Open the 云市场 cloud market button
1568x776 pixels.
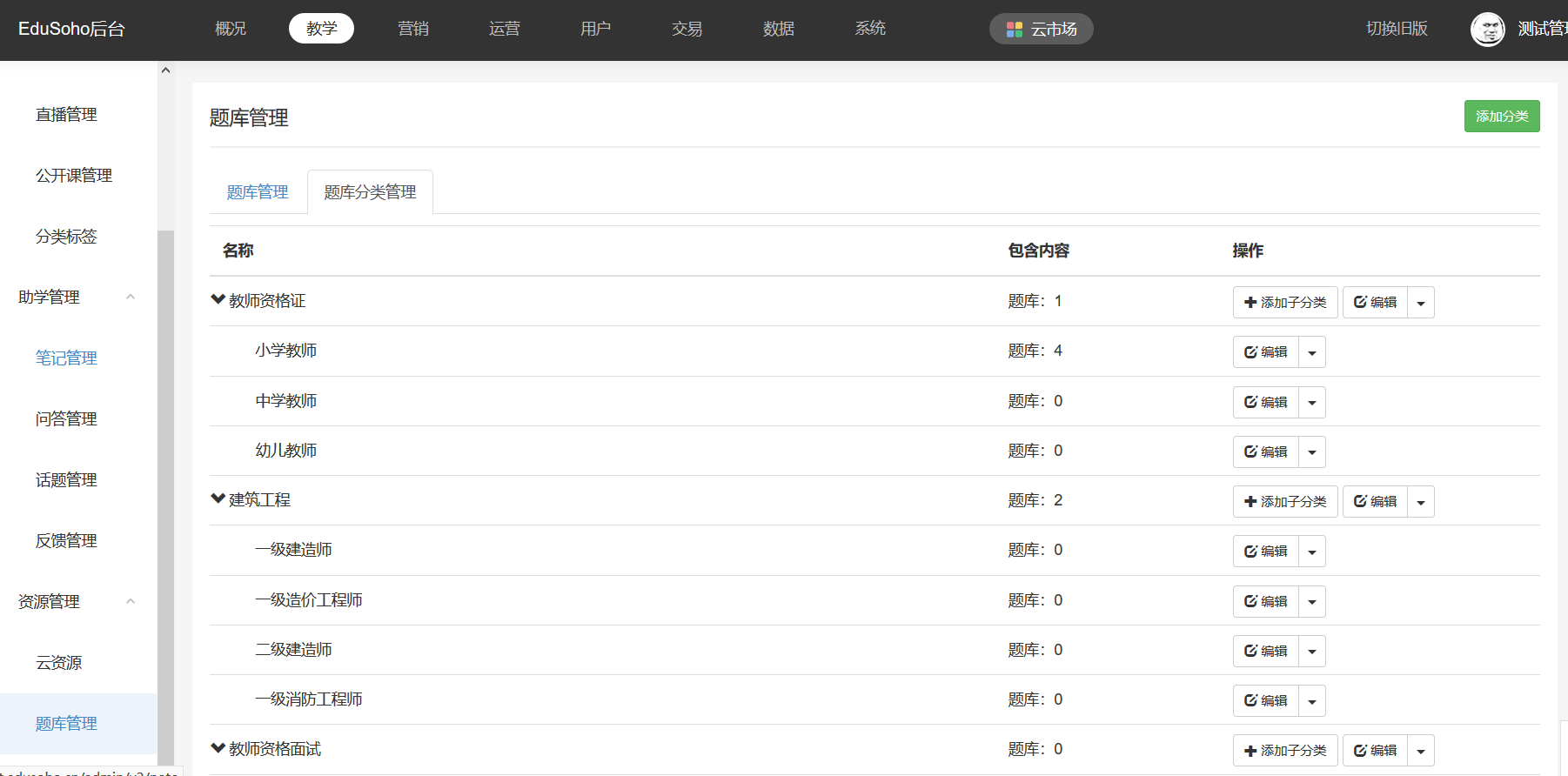(x=1041, y=30)
